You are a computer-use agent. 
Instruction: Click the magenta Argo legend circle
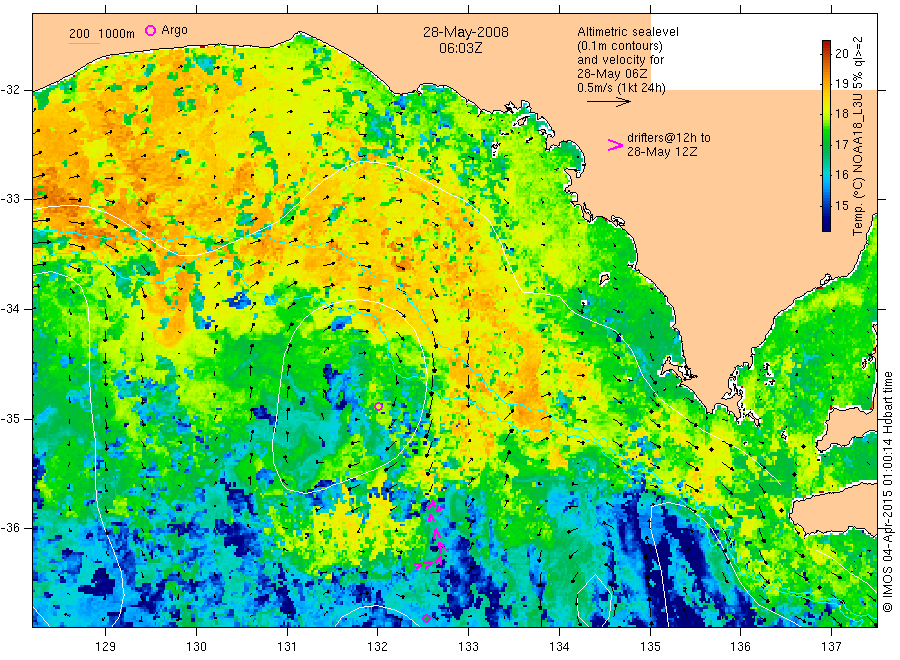[150, 30]
